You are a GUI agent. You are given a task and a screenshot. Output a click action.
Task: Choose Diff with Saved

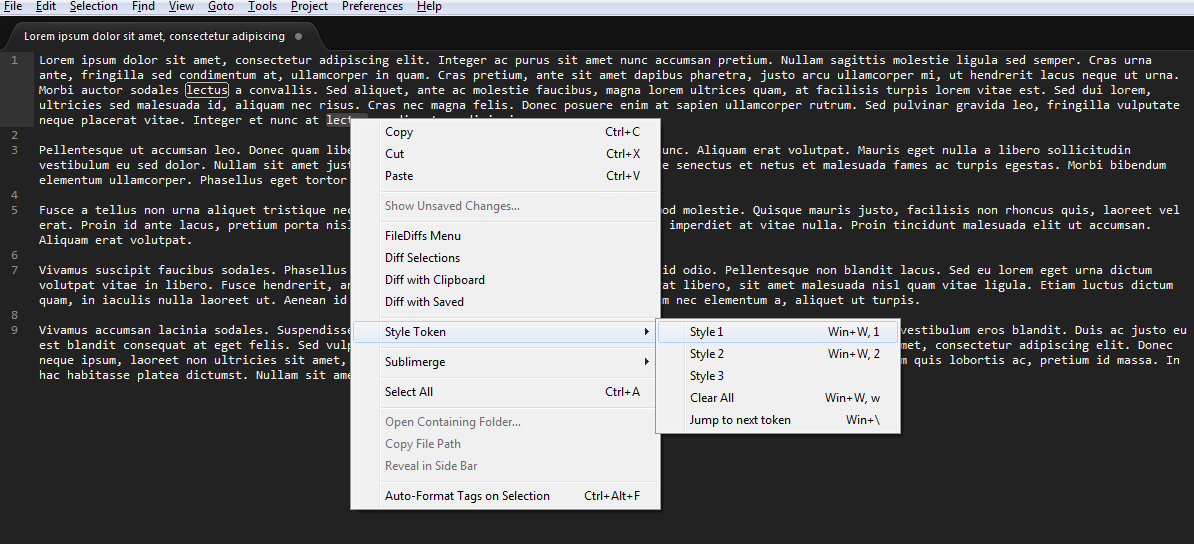pos(506,302)
